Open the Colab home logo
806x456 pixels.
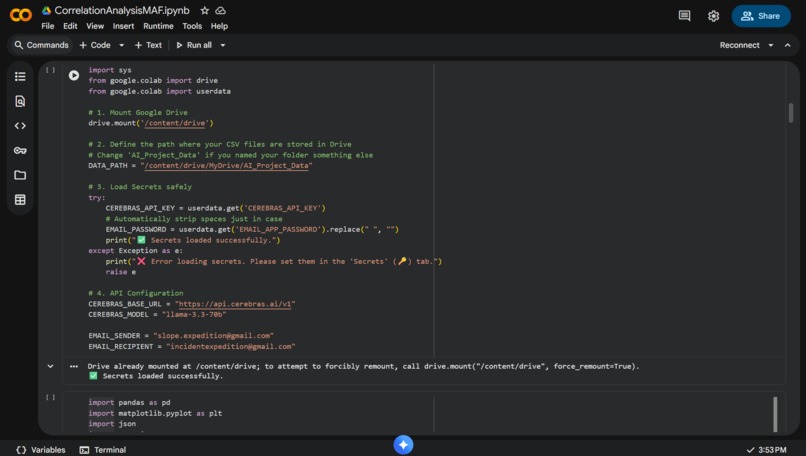(21, 15)
